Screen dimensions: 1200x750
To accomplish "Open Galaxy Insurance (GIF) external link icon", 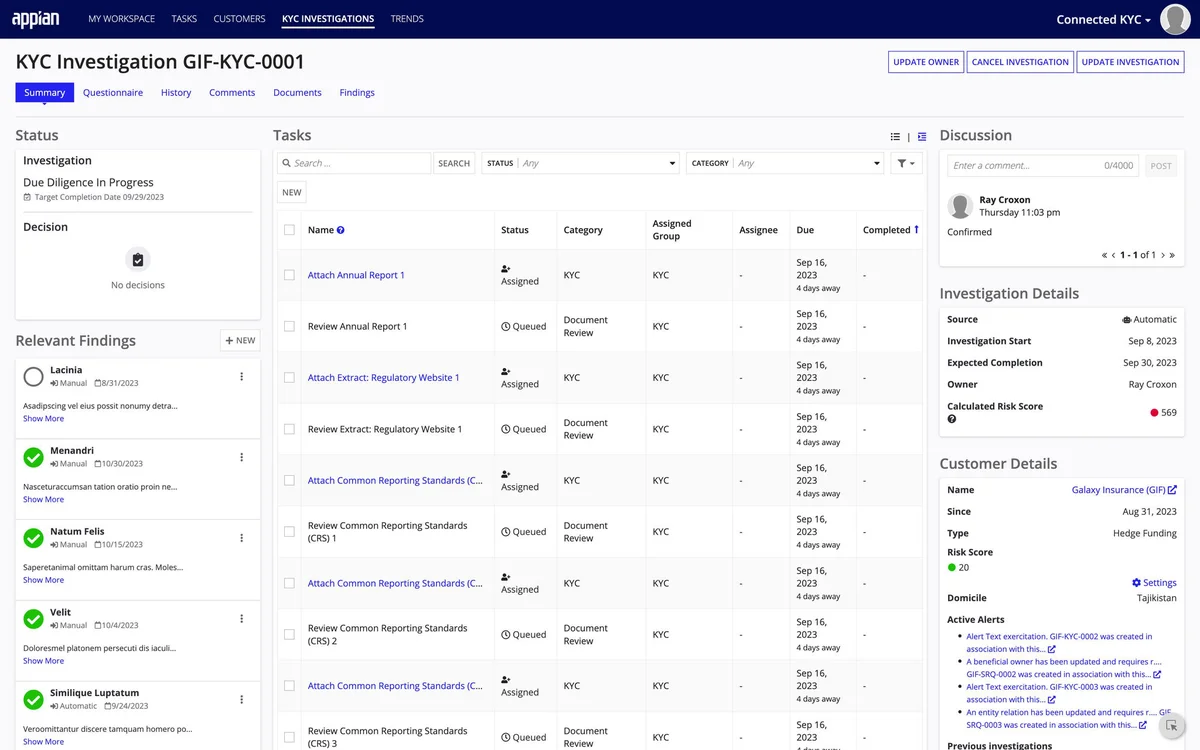I will click(1172, 490).
